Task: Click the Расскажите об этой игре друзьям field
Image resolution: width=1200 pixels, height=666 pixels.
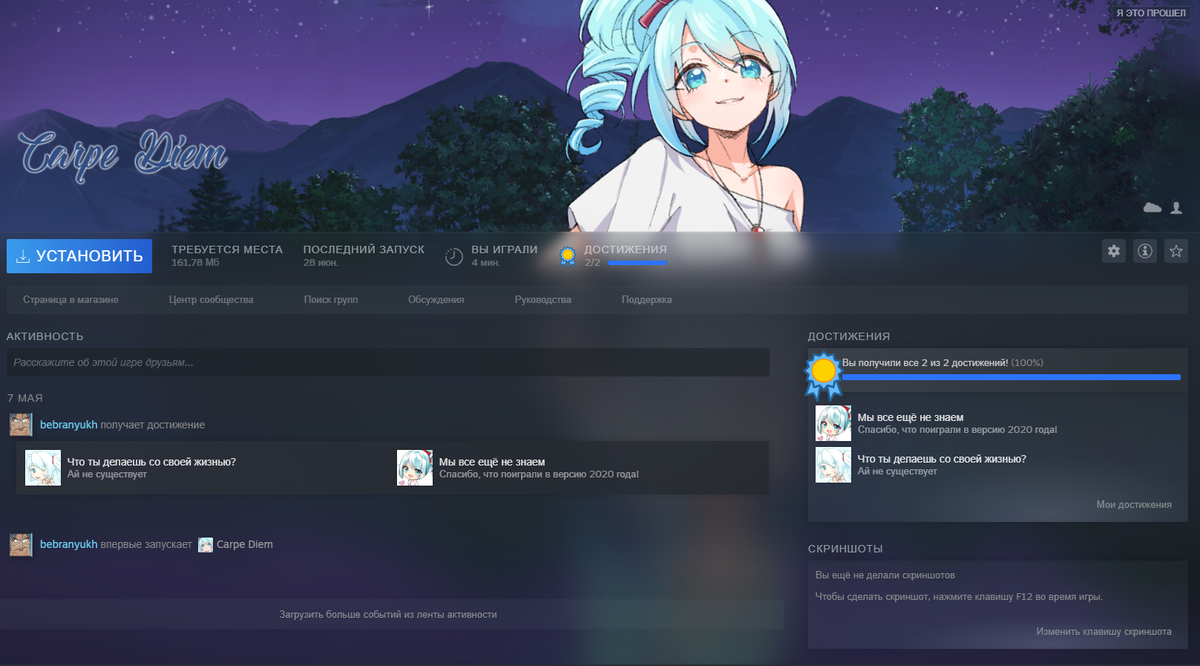Action: [390, 362]
